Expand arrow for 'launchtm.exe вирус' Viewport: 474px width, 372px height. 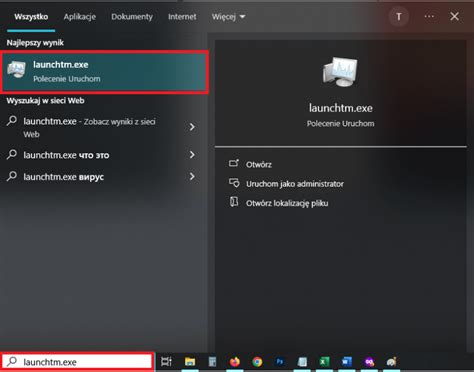192,176
